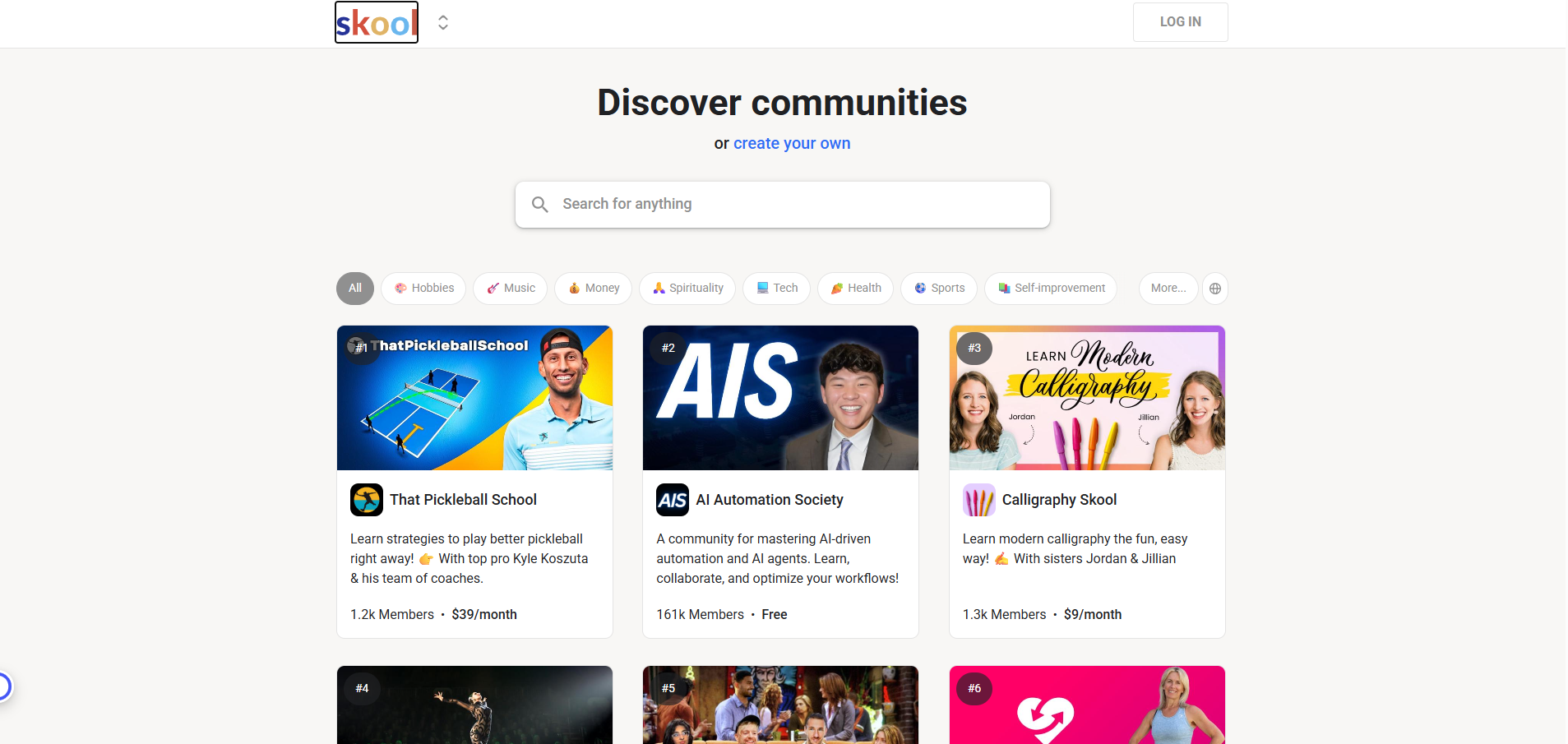Image resolution: width=1568 pixels, height=744 pixels.
Task: Click the Calligraphy Skool description text
Action: tap(1075, 549)
